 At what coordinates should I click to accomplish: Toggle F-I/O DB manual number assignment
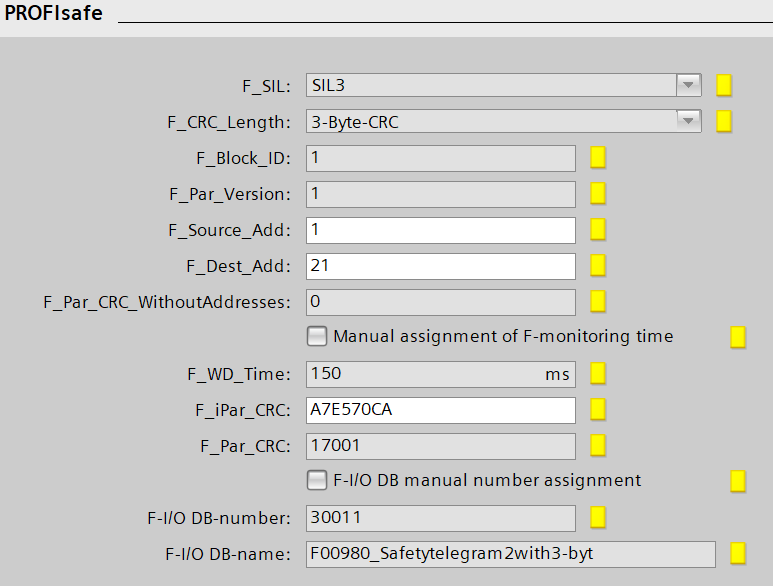(317, 480)
